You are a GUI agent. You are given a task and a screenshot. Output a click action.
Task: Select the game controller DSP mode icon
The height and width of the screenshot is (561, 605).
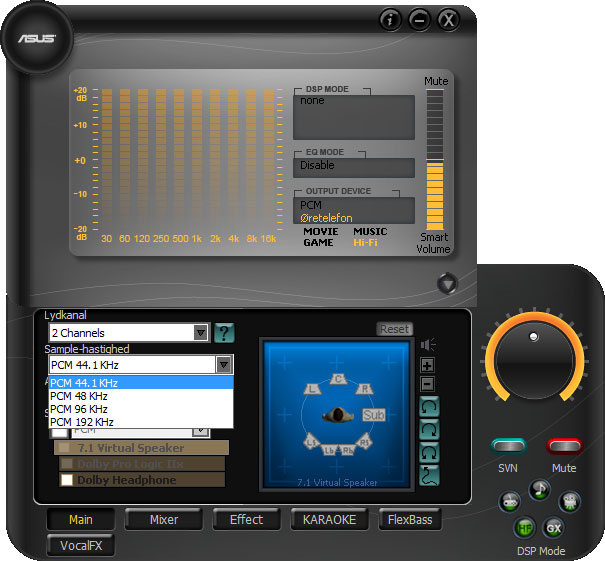point(510,502)
